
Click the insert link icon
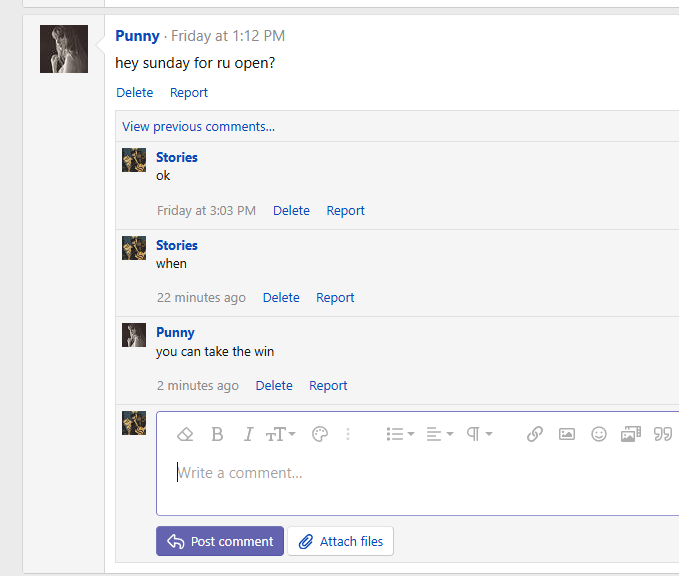535,434
